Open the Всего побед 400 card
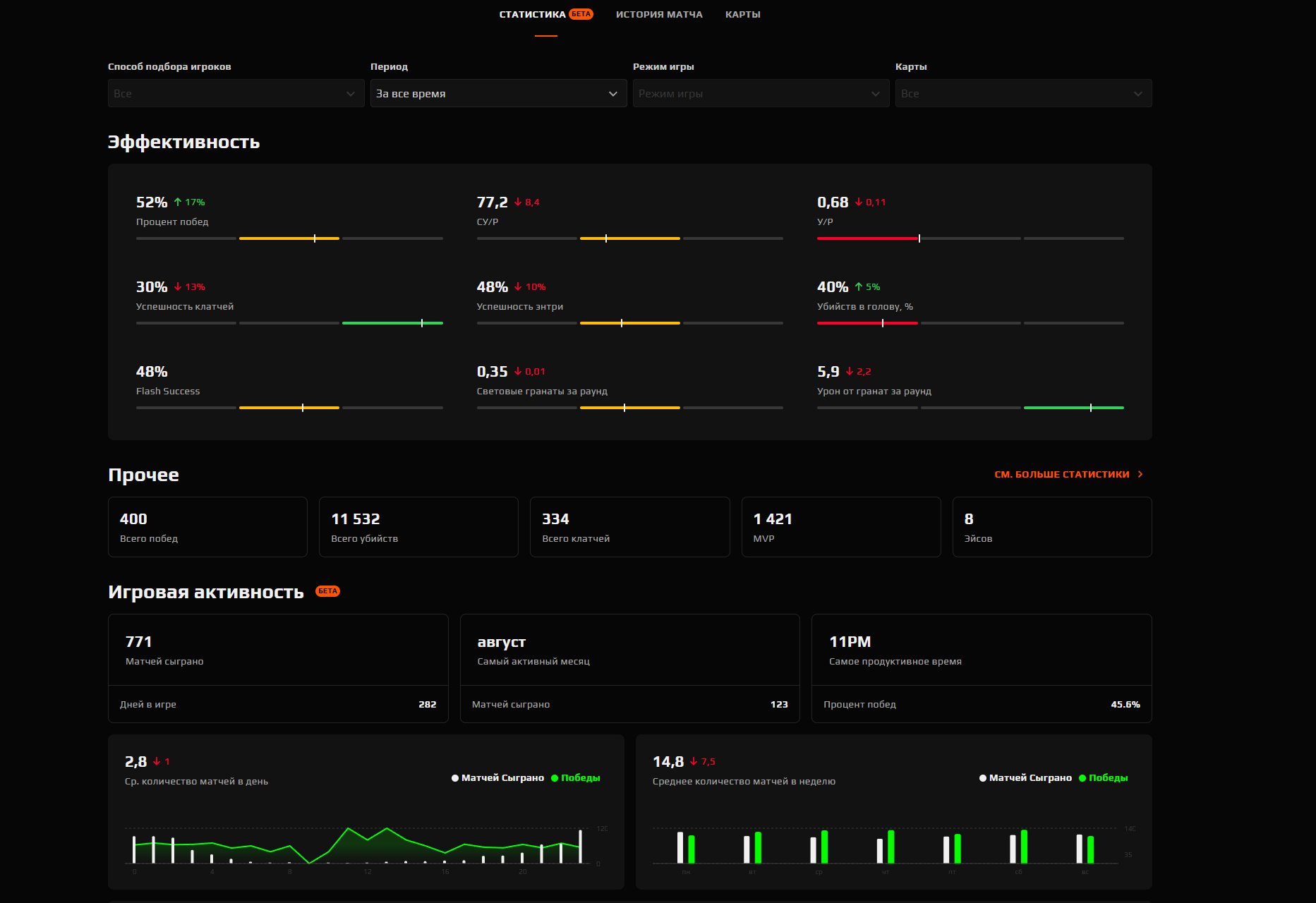This screenshot has width=1316, height=903. [x=207, y=527]
